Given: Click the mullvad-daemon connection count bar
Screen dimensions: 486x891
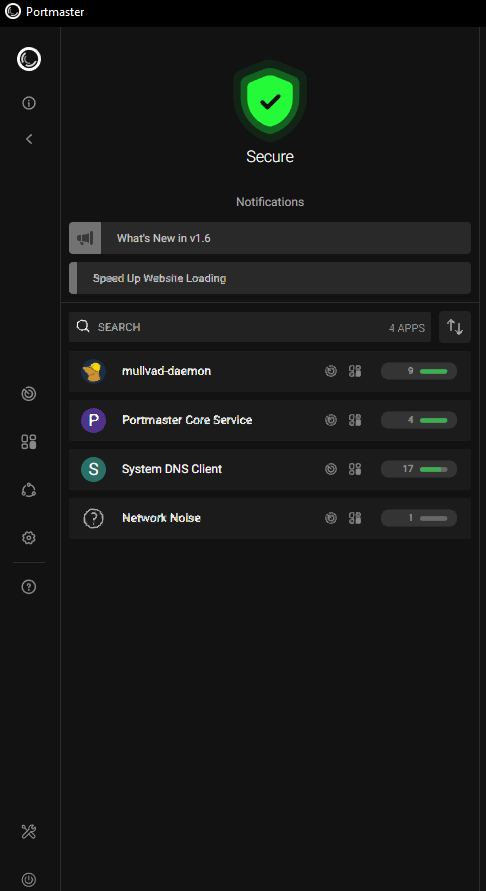Looking at the screenshot, I should click(419, 371).
